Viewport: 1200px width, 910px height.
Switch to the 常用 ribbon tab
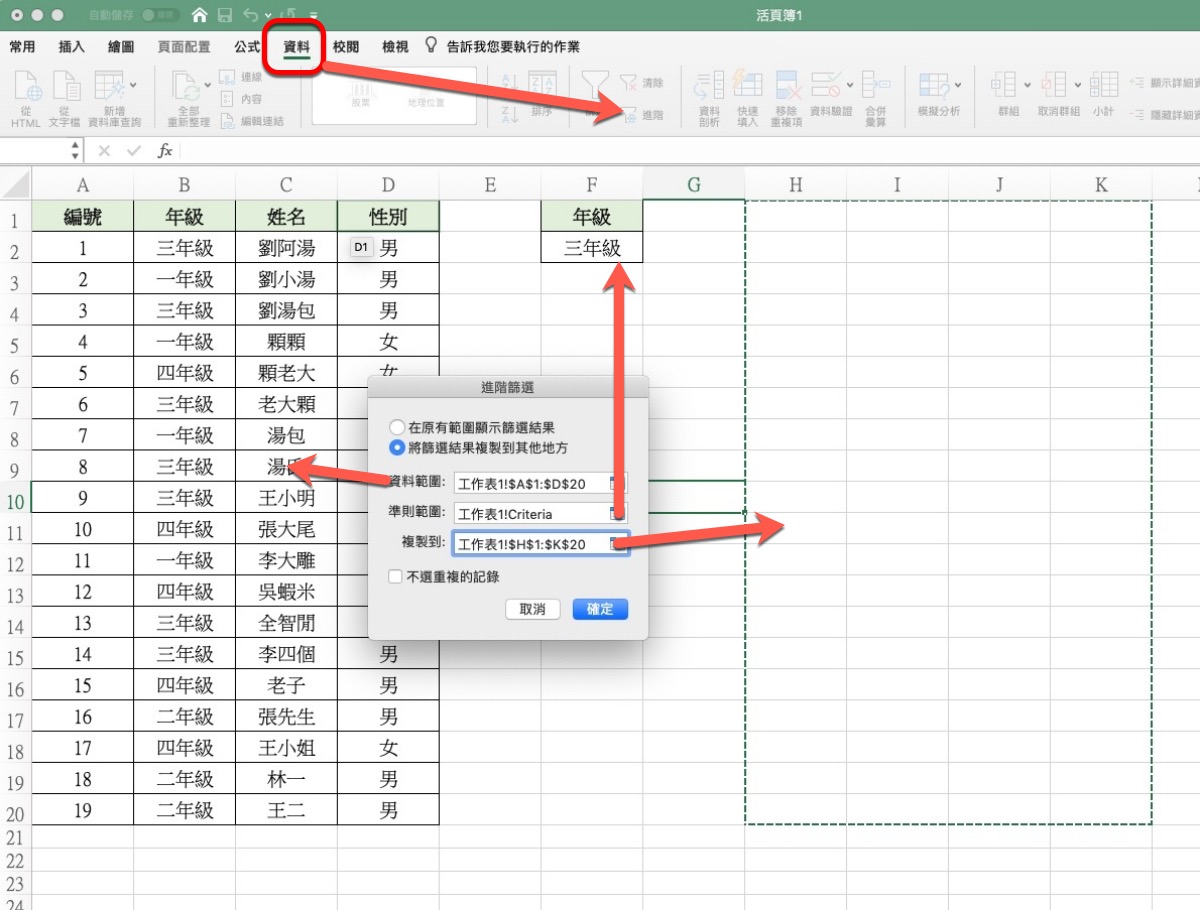tap(22, 47)
